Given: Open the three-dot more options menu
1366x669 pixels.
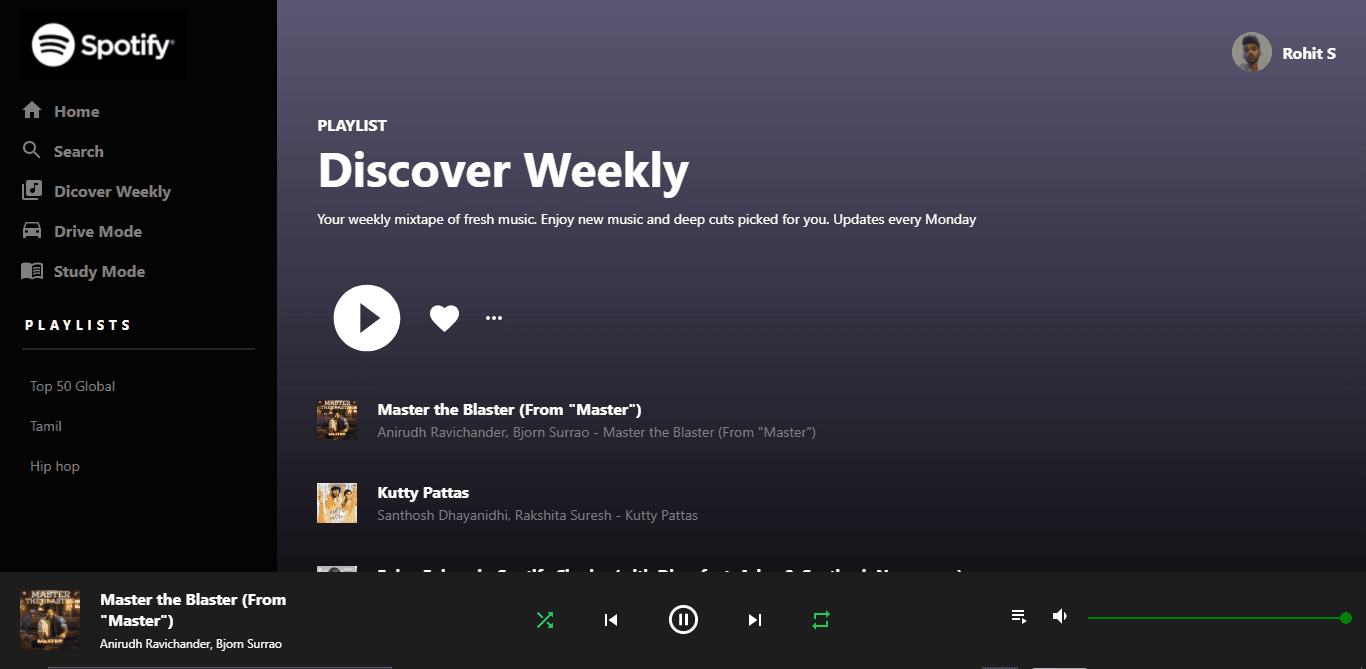Looking at the screenshot, I should 494,318.
